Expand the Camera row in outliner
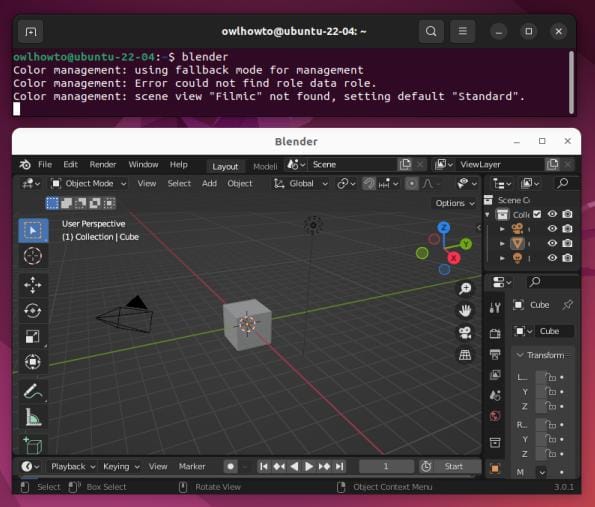Image resolution: width=595 pixels, height=507 pixels. (x=502, y=229)
